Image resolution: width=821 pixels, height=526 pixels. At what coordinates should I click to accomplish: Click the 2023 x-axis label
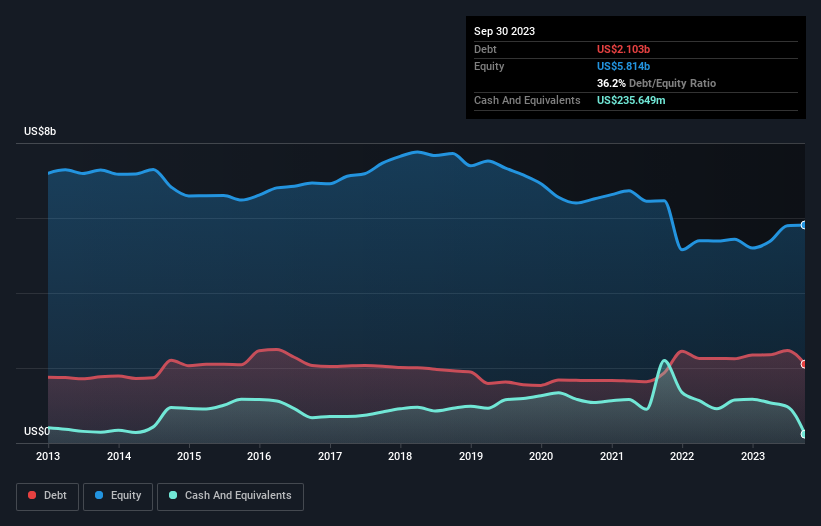coord(753,456)
